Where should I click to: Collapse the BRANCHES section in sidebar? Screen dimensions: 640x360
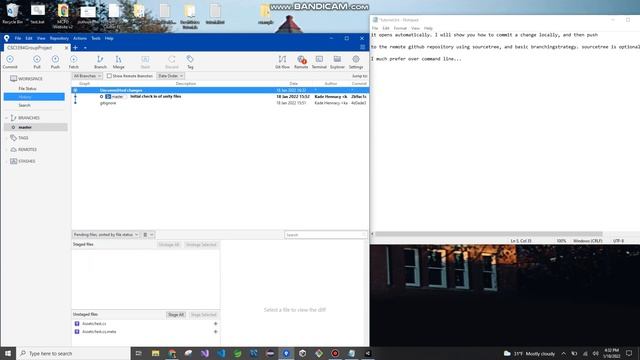click(x=6, y=118)
